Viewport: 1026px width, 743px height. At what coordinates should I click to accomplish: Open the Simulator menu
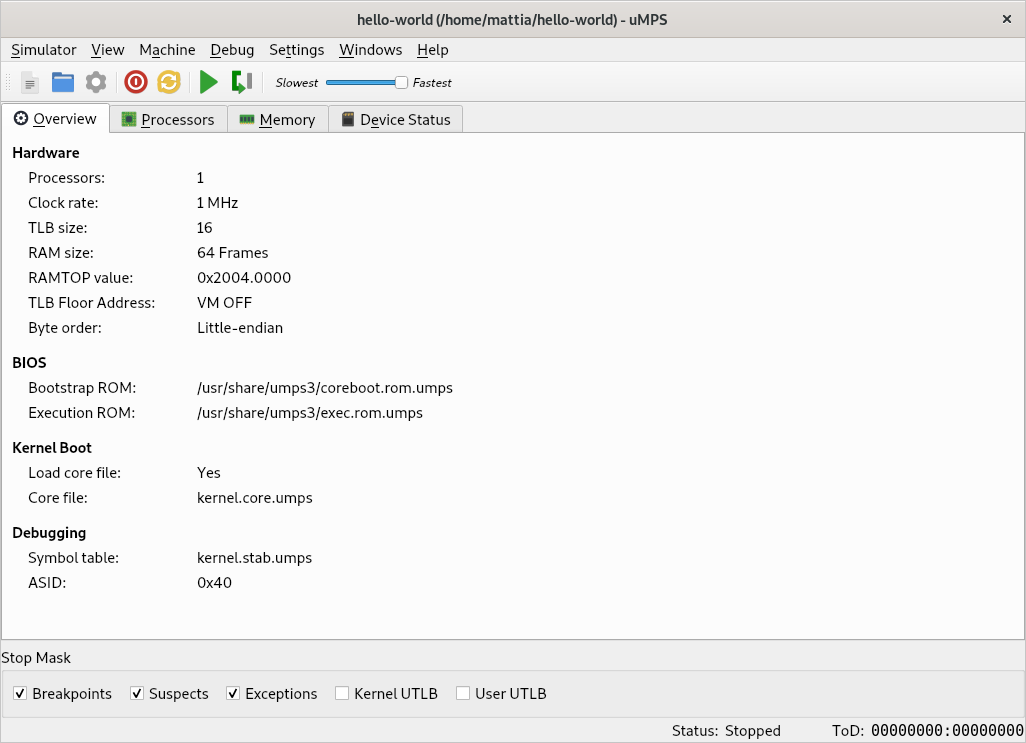tap(44, 50)
